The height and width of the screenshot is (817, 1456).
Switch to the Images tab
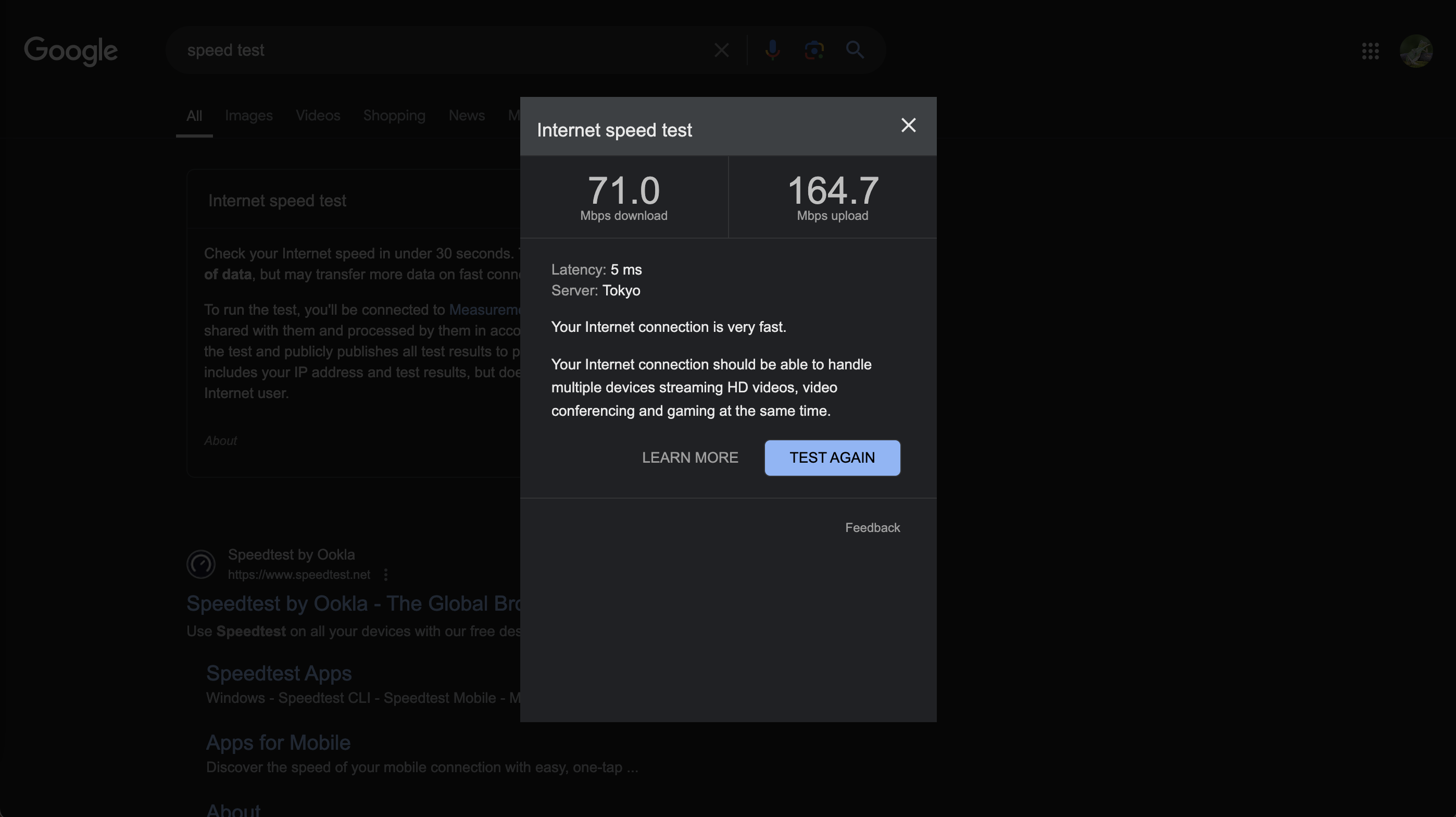249,115
